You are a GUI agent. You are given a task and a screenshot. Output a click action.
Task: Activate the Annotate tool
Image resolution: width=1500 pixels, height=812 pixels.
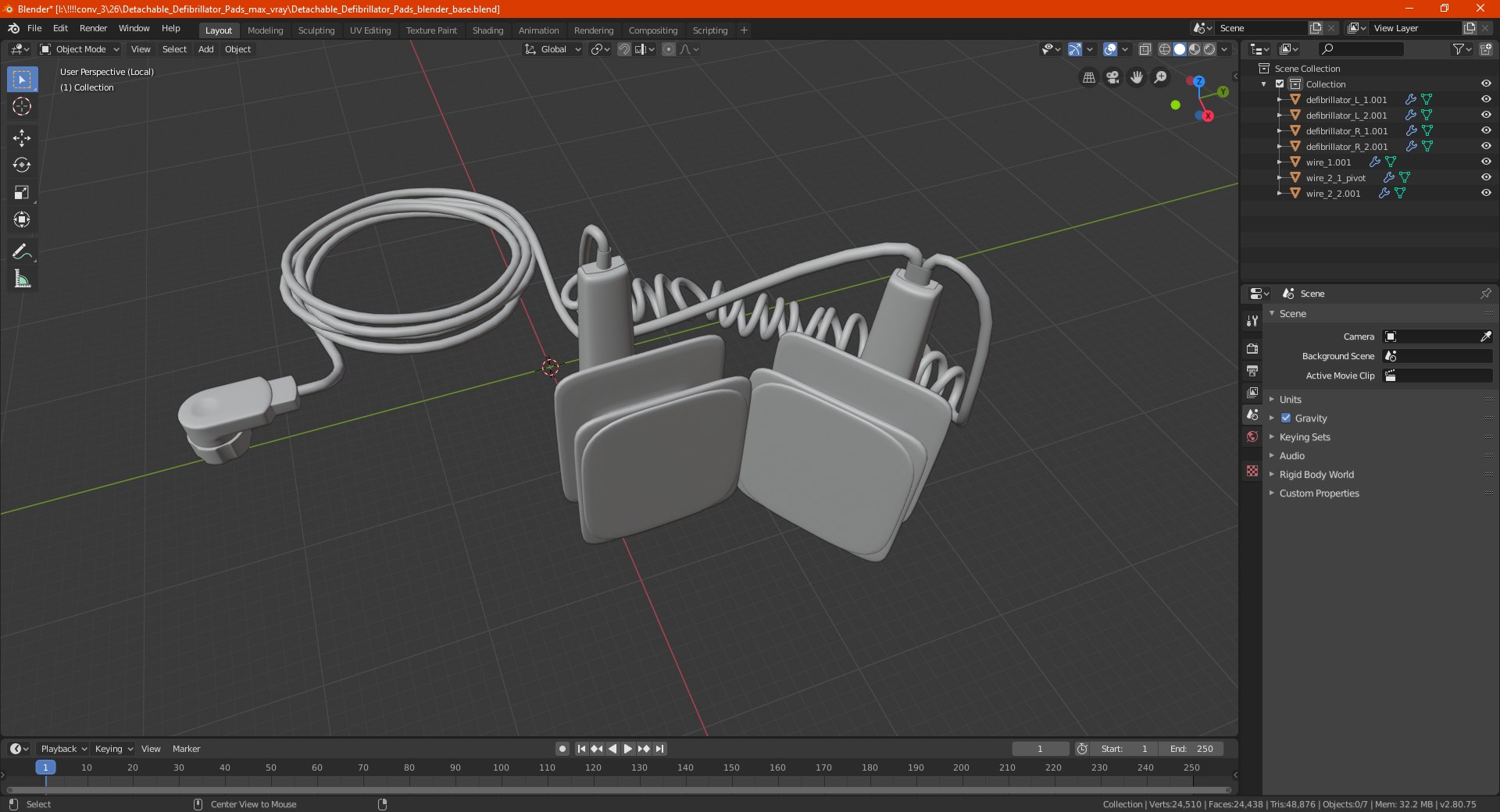[22, 251]
